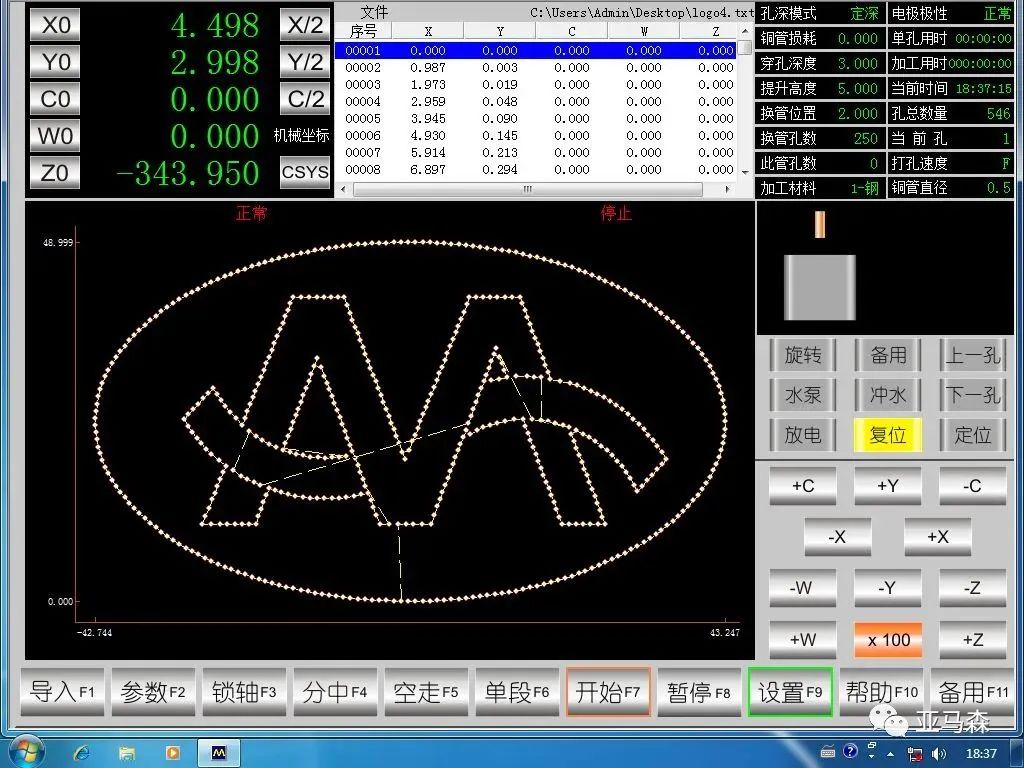Toggle the orange x100 jog multiplier
This screenshot has width=1024, height=768.
coord(888,640)
